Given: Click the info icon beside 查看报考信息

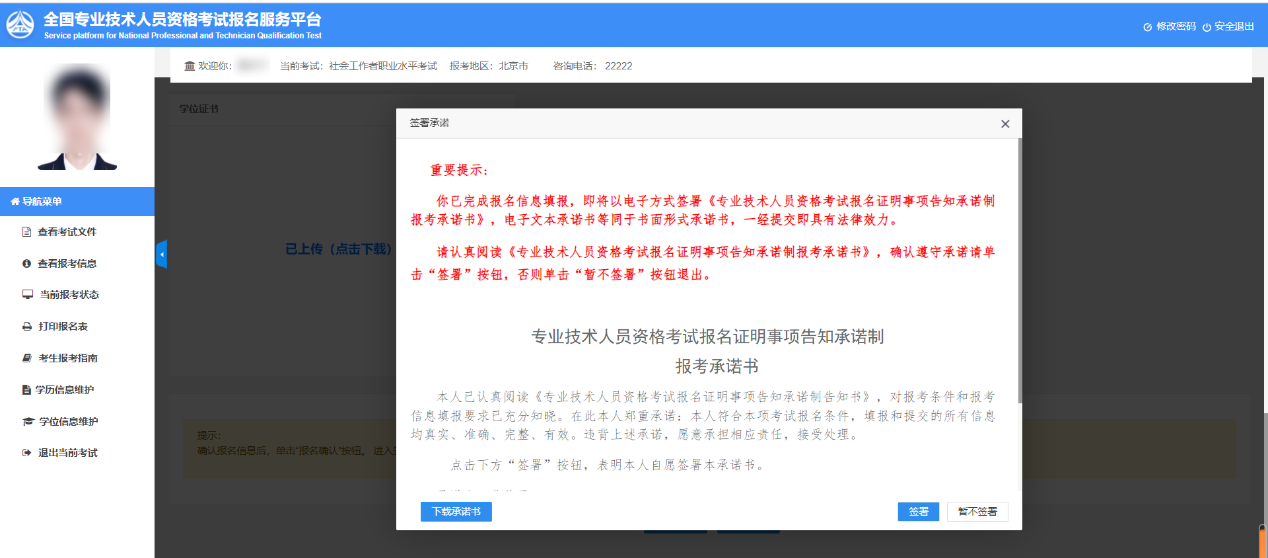Looking at the screenshot, I should (27, 264).
